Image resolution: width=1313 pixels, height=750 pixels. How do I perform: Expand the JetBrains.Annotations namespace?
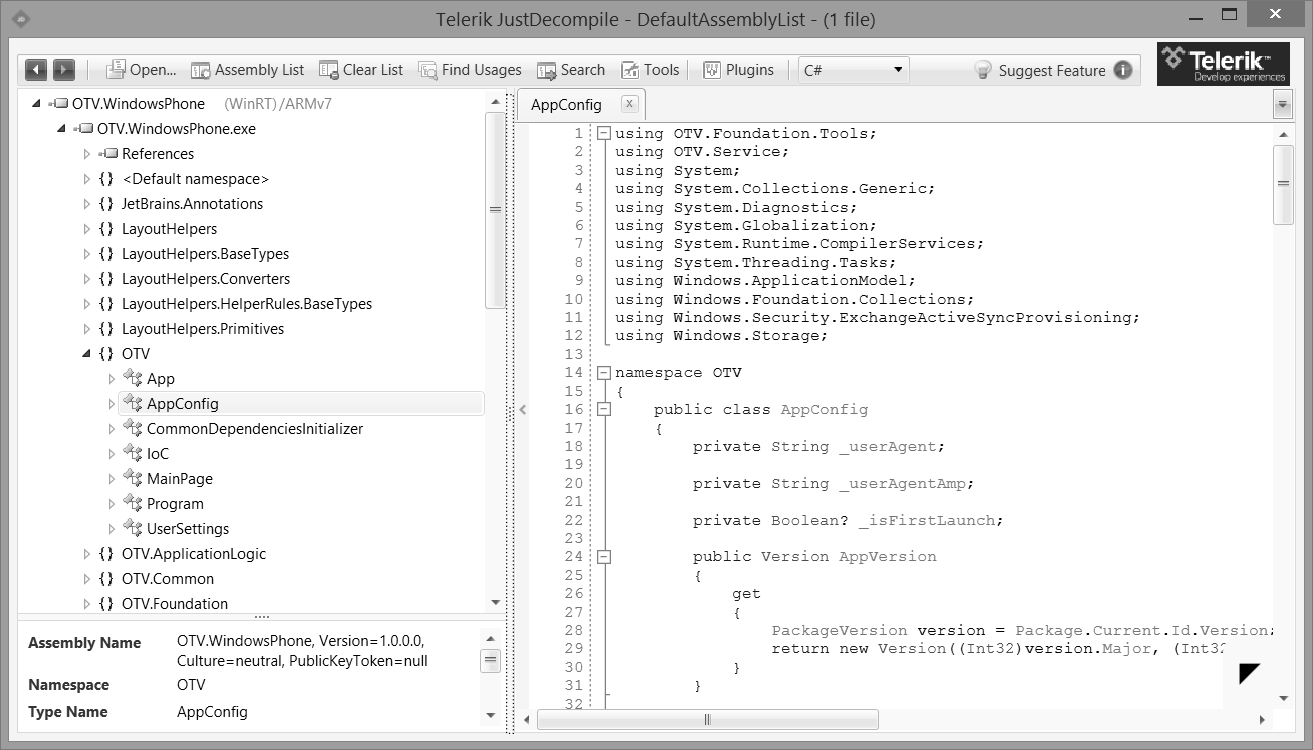pos(87,203)
